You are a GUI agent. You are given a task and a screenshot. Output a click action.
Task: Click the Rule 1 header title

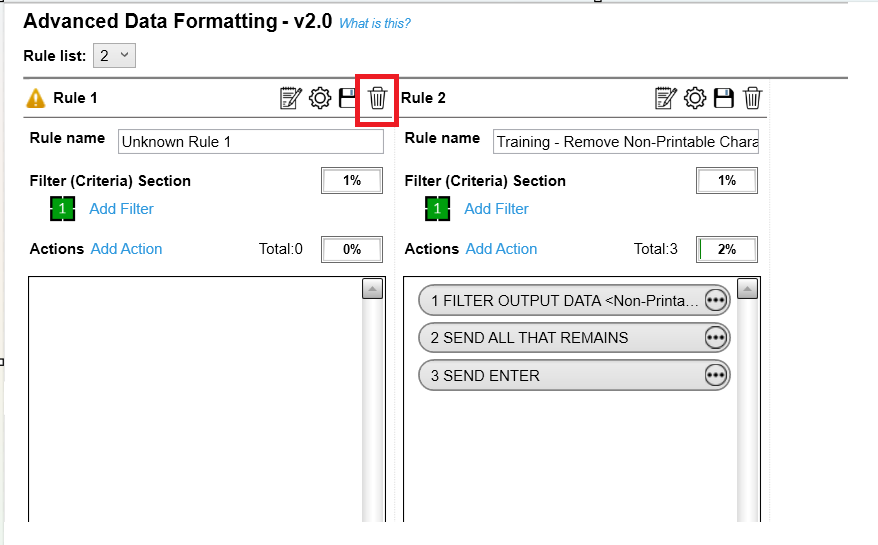[x=75, y=98]
